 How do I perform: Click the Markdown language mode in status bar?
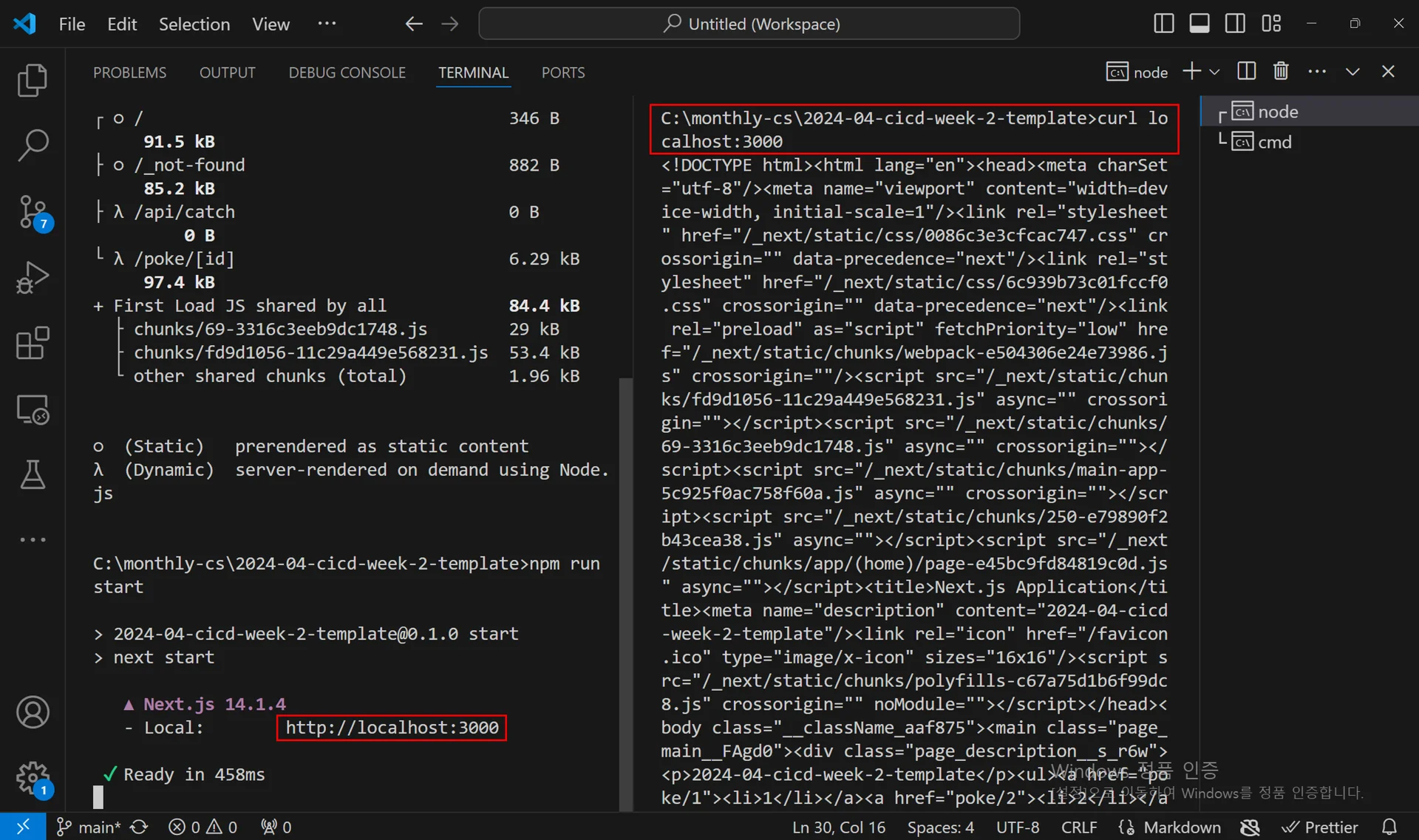(x=1181, y=827)
